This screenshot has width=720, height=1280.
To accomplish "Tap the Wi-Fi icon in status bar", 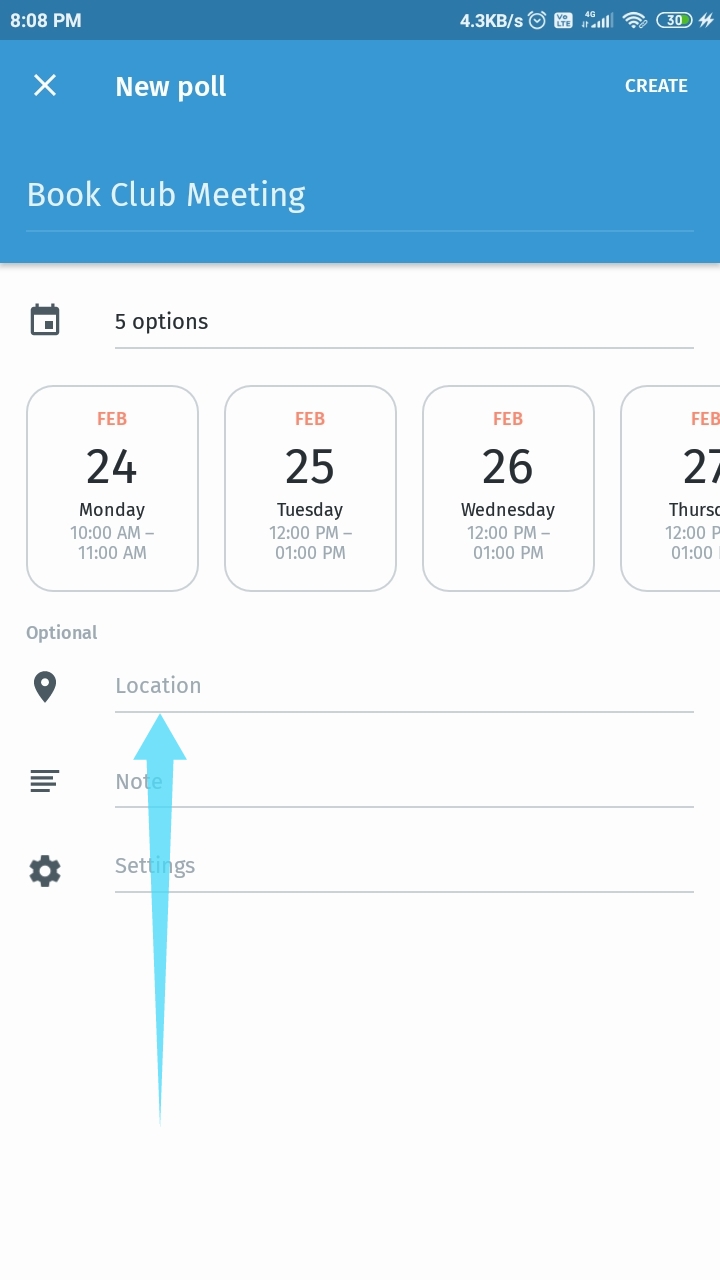I will coord(633,20).
